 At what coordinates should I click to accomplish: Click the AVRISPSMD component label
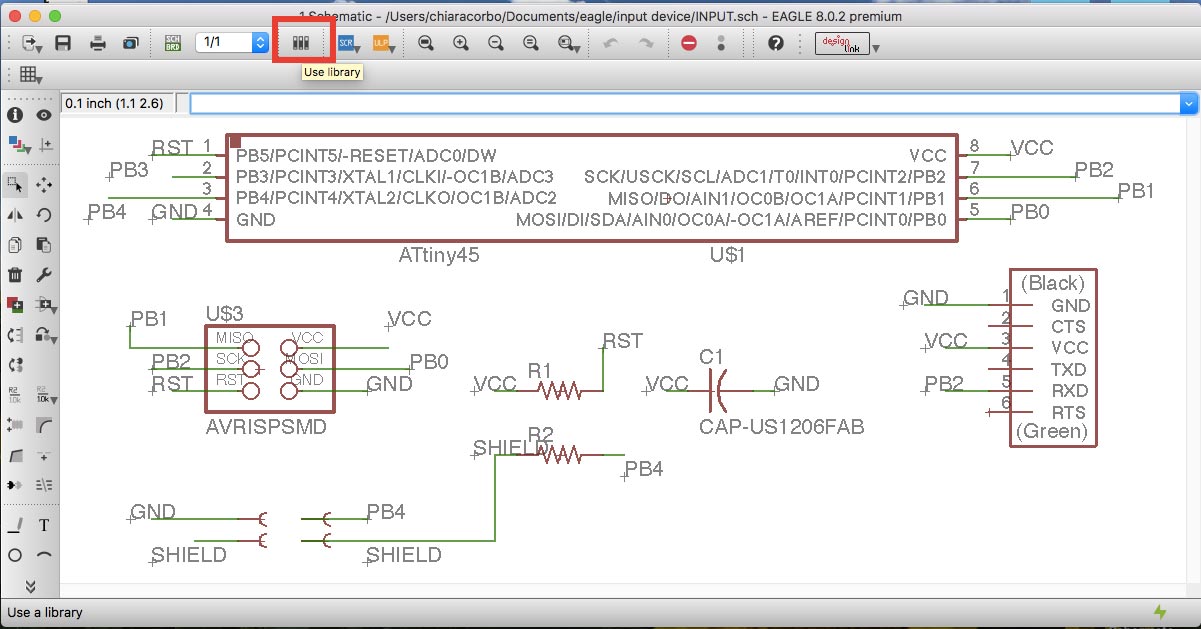click(x=266, y=427)
